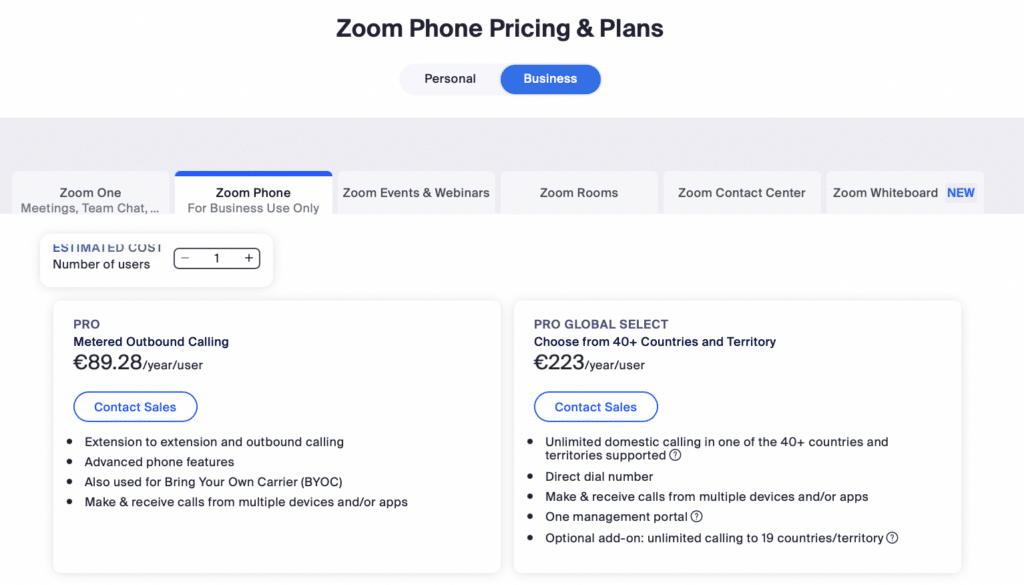Click Contact Sales under Pro Global Select
1024x585 pixels.
click(x=595, y=407)
